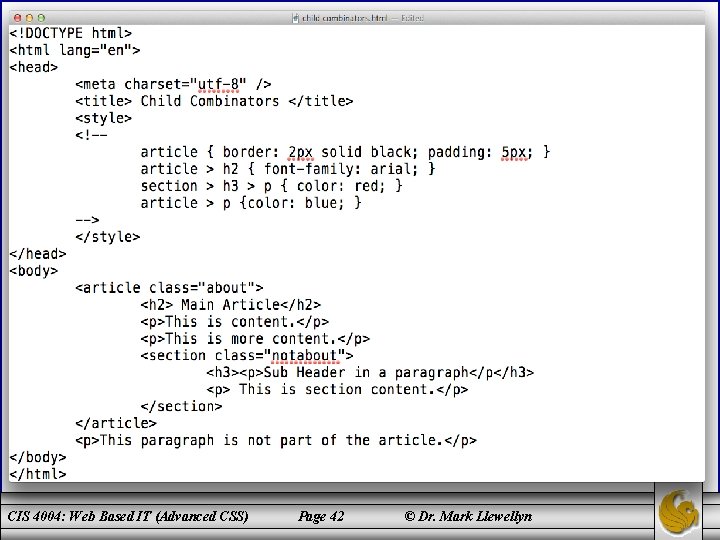720x540 pixels.
Task: Click the <article class="about"> line
Action: 169,288
